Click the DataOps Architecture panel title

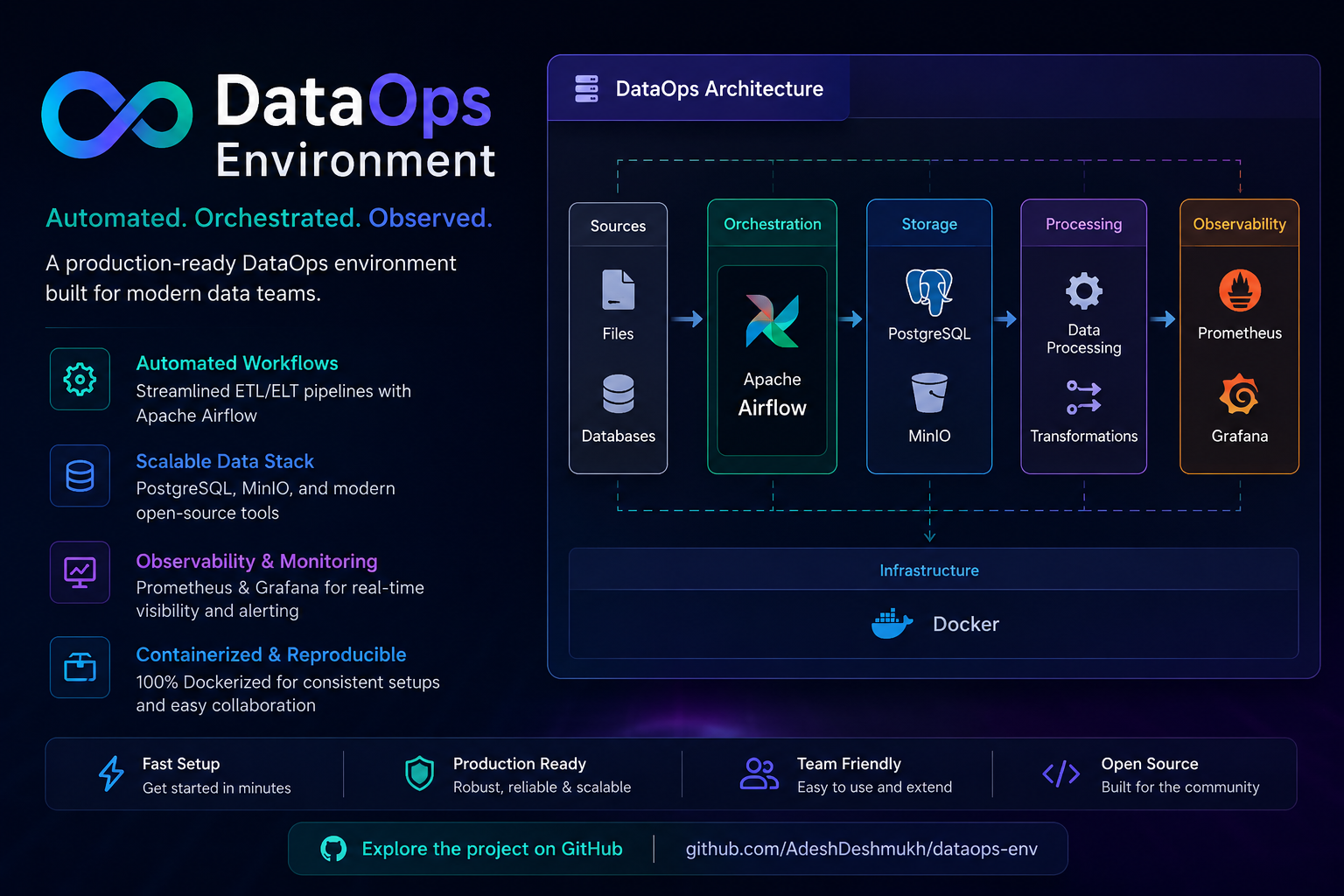point(719,88)
